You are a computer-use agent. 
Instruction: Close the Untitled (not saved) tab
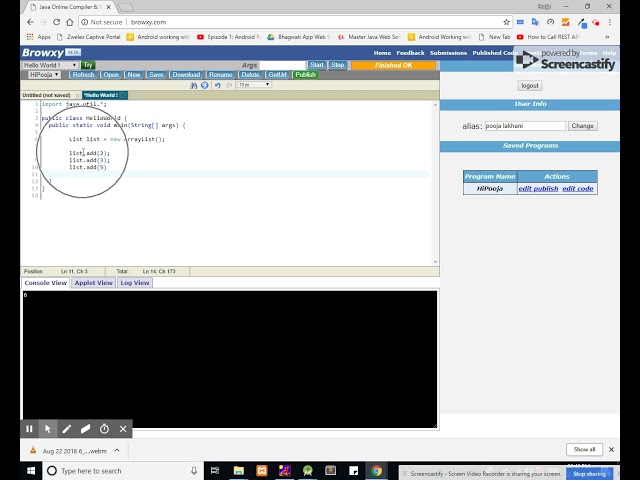click(x=77, y=95)
